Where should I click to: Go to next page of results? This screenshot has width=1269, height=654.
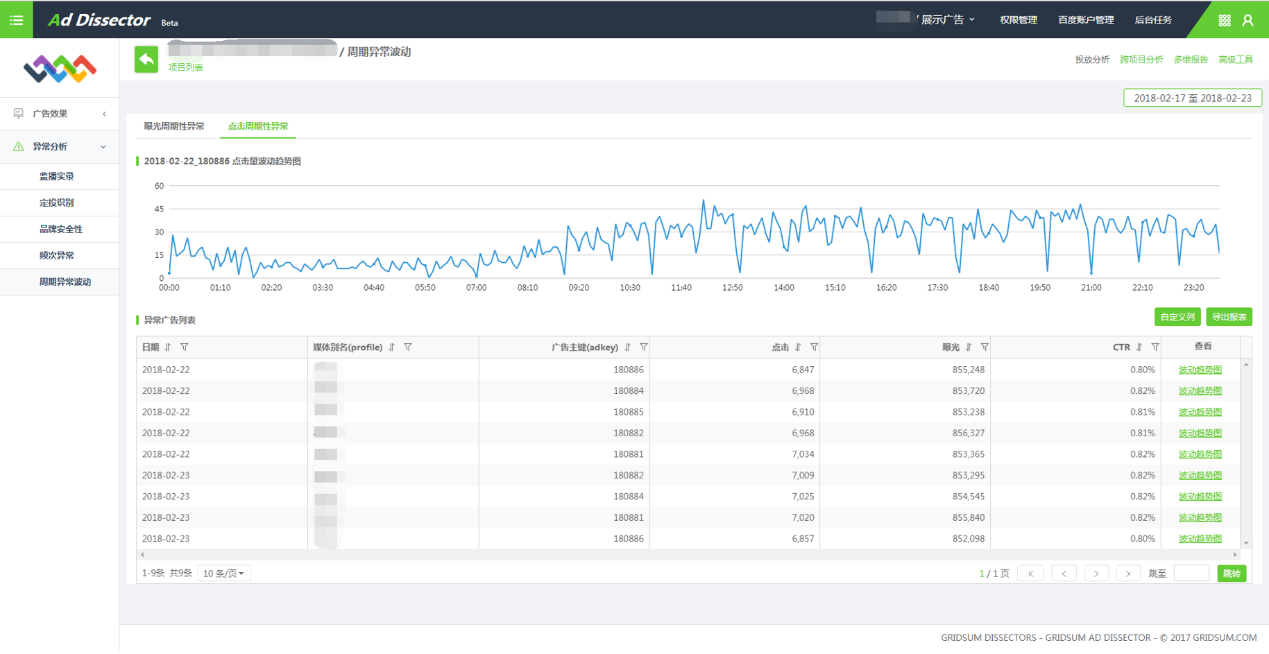1096,573
